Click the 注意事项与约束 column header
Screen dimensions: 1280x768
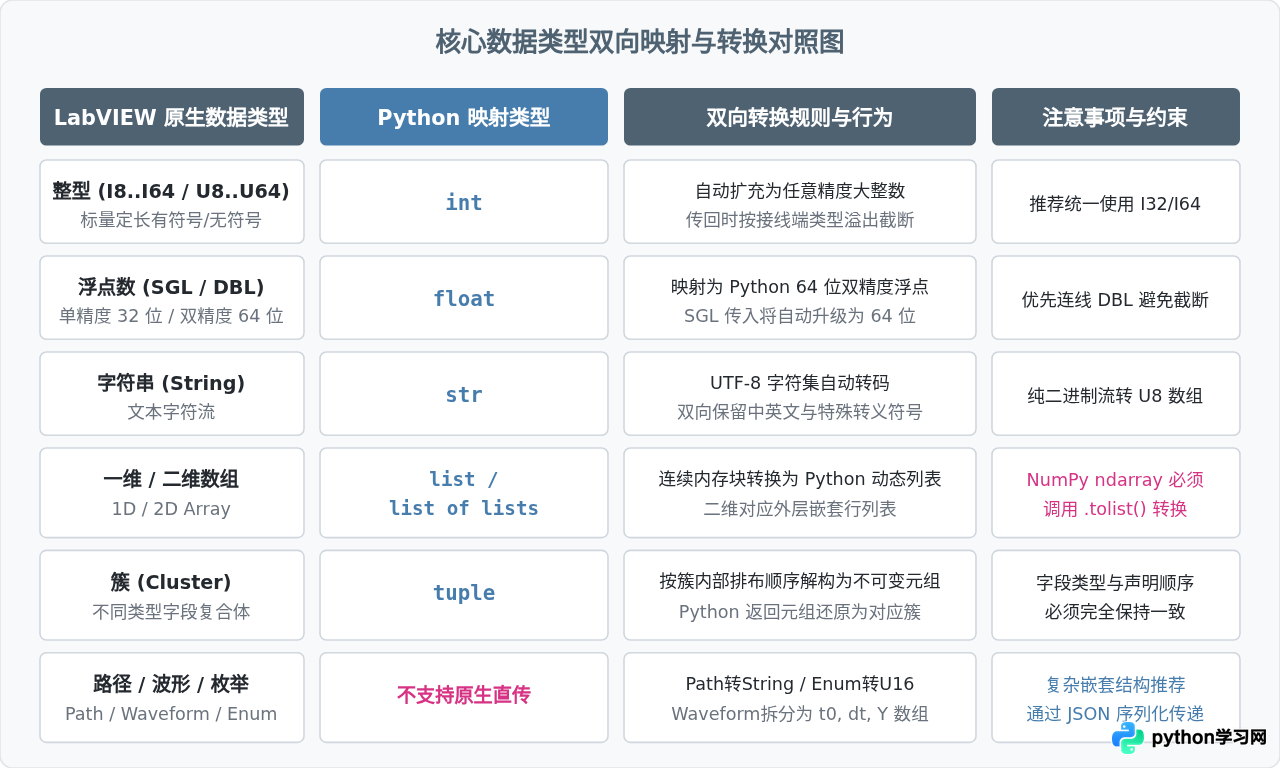[x=1116, y=117]
